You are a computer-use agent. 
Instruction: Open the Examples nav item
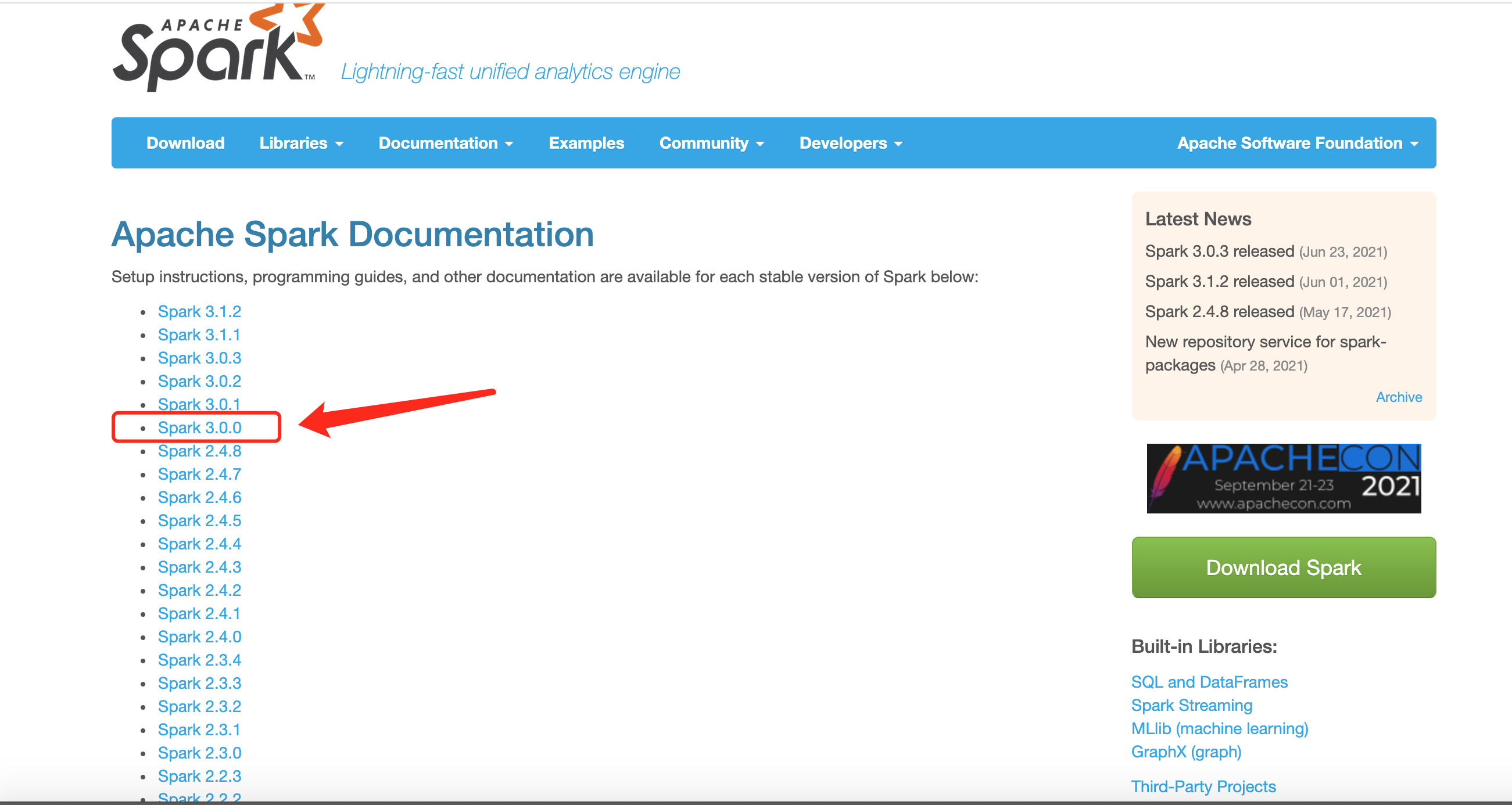(586, 143)
